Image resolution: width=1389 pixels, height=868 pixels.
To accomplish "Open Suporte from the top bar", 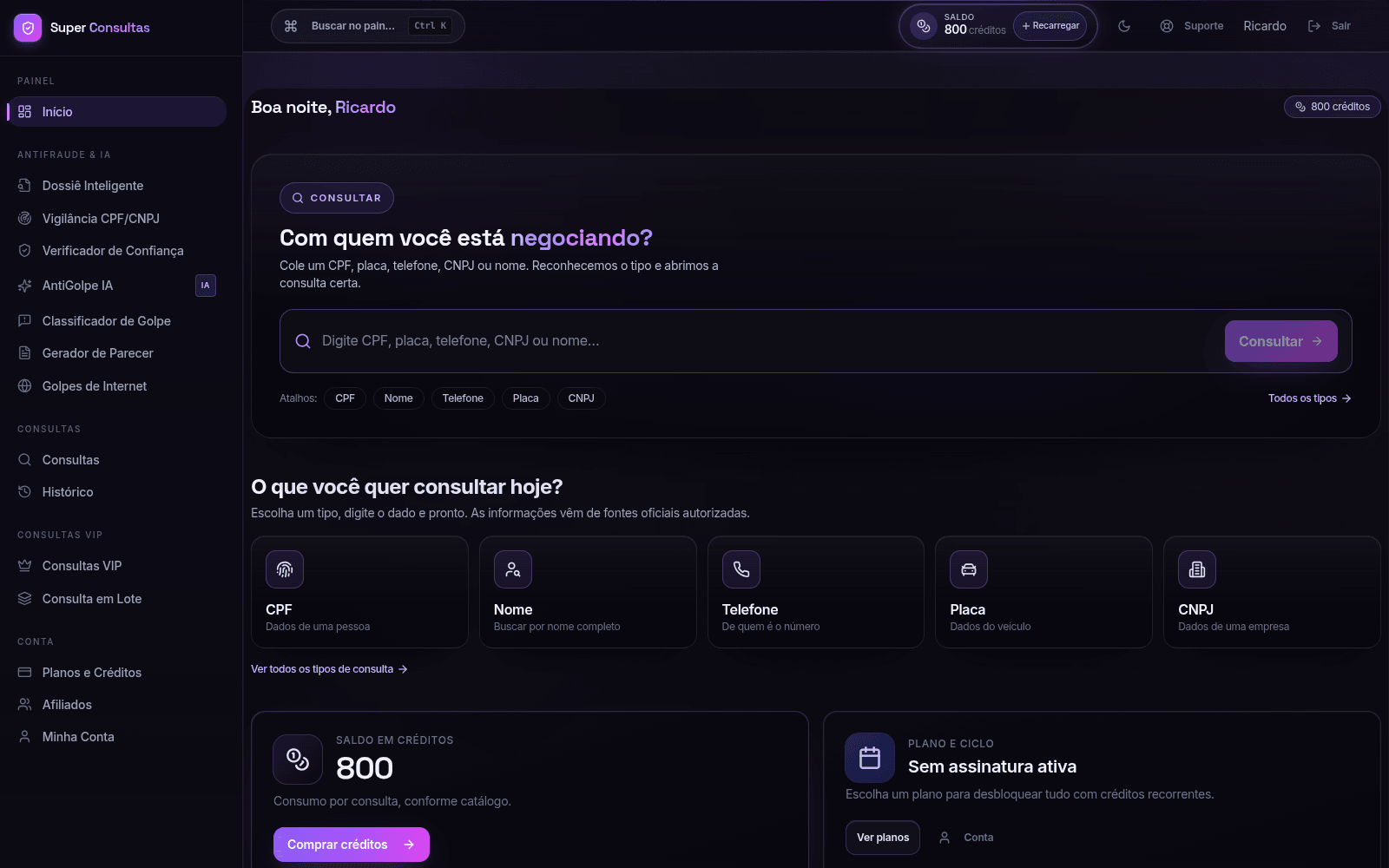I will tap(1191, 26).
